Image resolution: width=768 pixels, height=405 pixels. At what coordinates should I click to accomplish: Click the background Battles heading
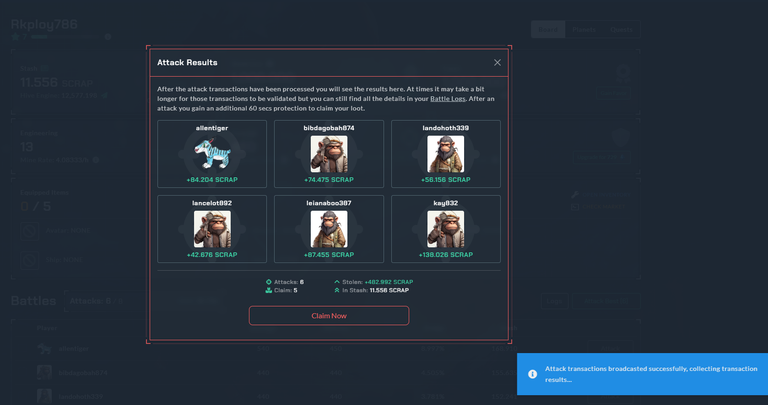click(33, 301)
